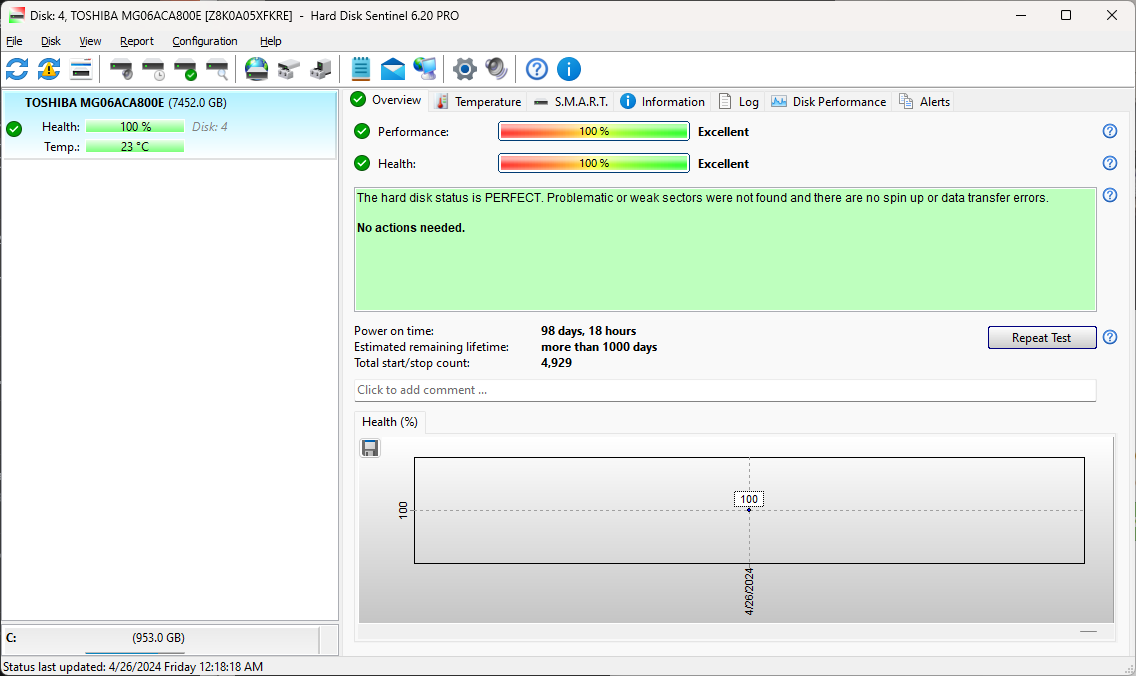Click the Repeat Test button

1042,338
